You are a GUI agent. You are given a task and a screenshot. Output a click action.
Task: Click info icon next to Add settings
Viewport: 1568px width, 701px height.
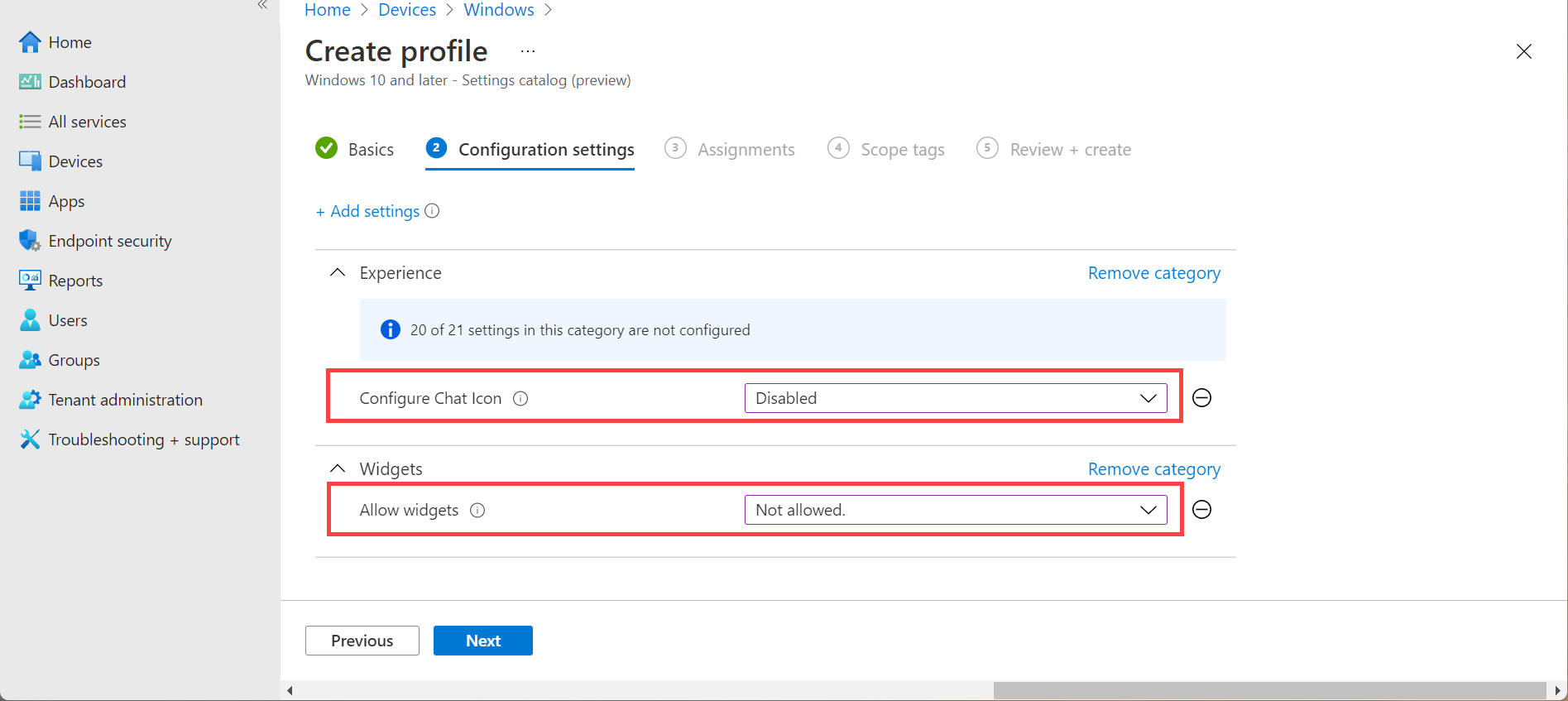click(432, 211)
